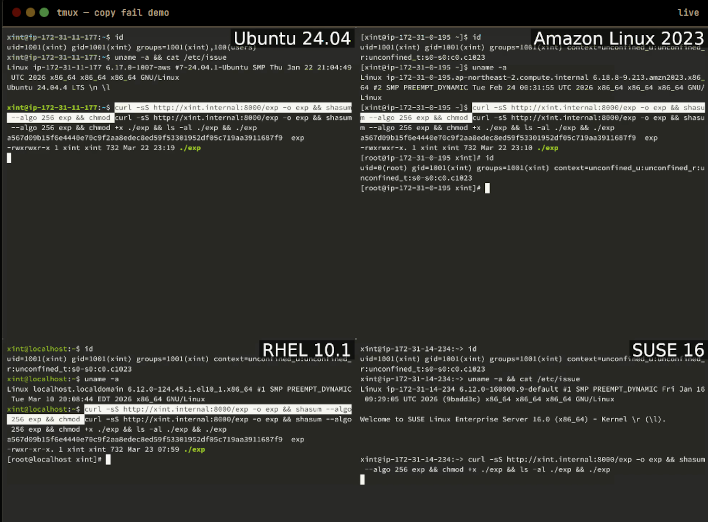Click the '[xint@ip-172-31-8-195 ~]$ uname -a' line
Screen dimensions: 708x522
coord(433,67)
